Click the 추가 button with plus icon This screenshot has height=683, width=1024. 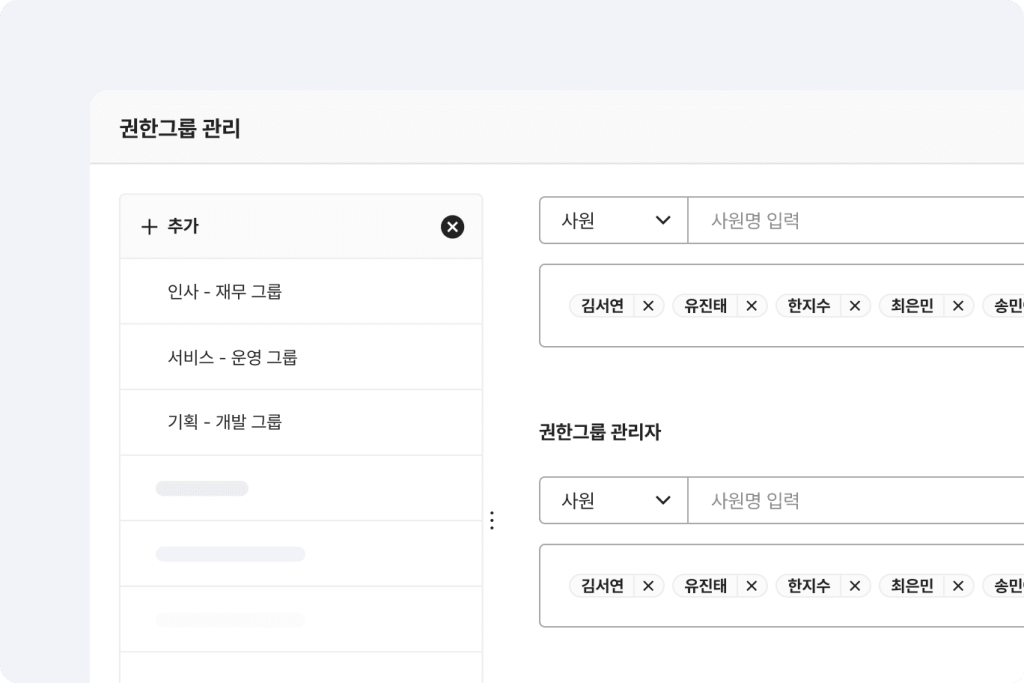click(170, 227)
